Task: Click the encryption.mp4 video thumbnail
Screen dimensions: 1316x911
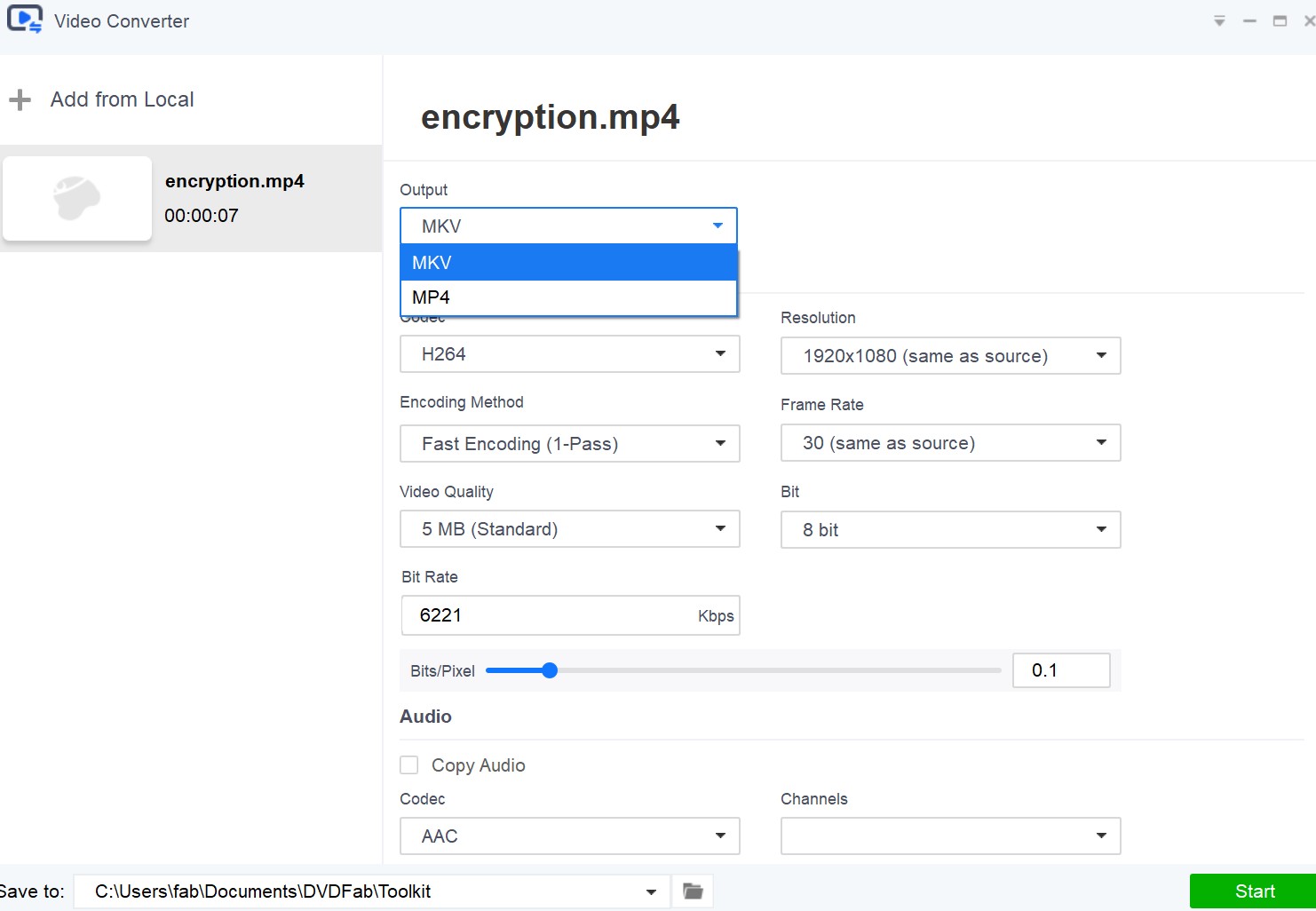Action: pos(77,198)
